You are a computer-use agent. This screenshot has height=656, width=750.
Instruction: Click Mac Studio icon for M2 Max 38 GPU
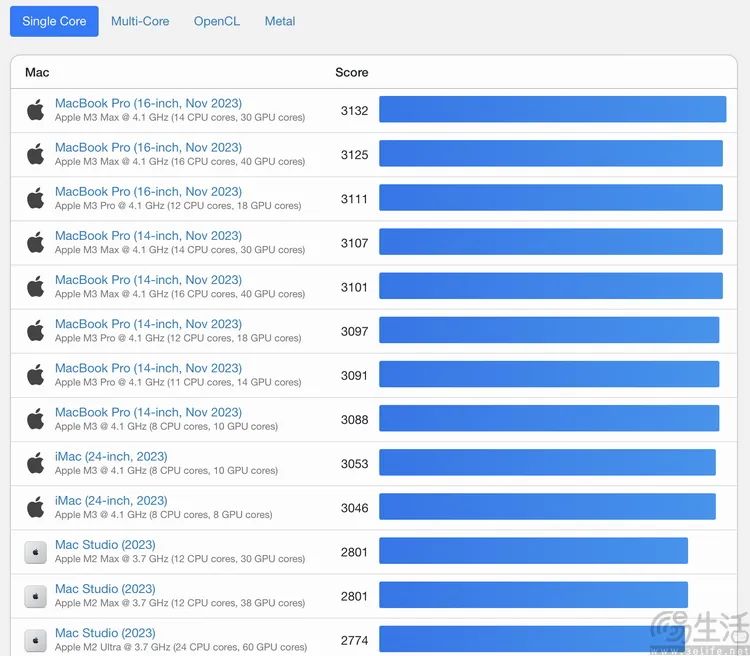[x=36, y=596]
